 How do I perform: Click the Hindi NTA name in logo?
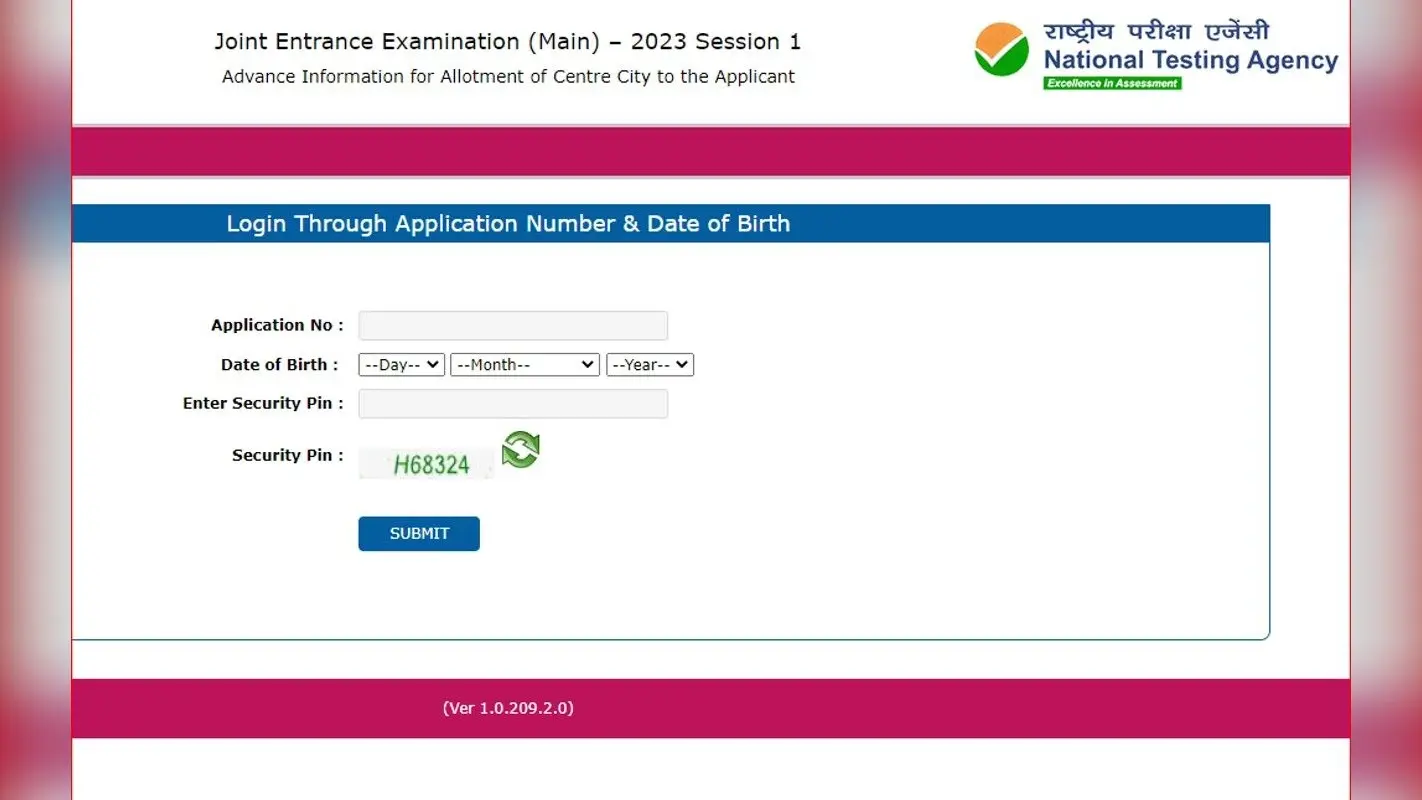[x=1156, y=30]
